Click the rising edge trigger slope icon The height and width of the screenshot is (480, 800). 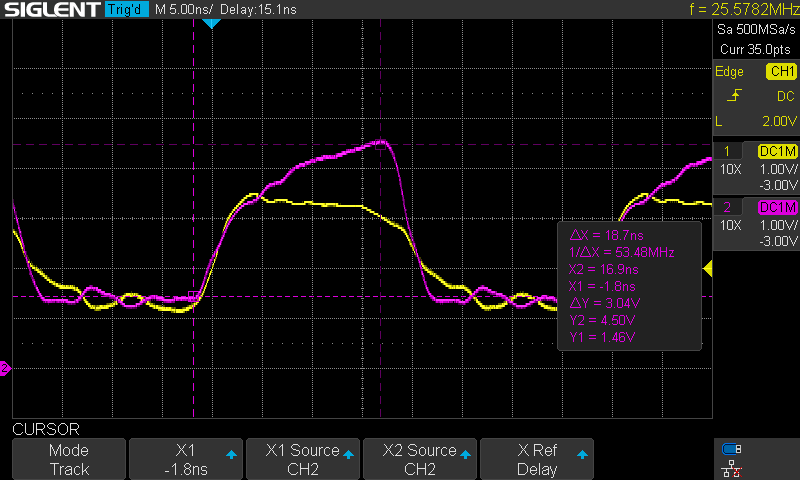tap(736, 96)
